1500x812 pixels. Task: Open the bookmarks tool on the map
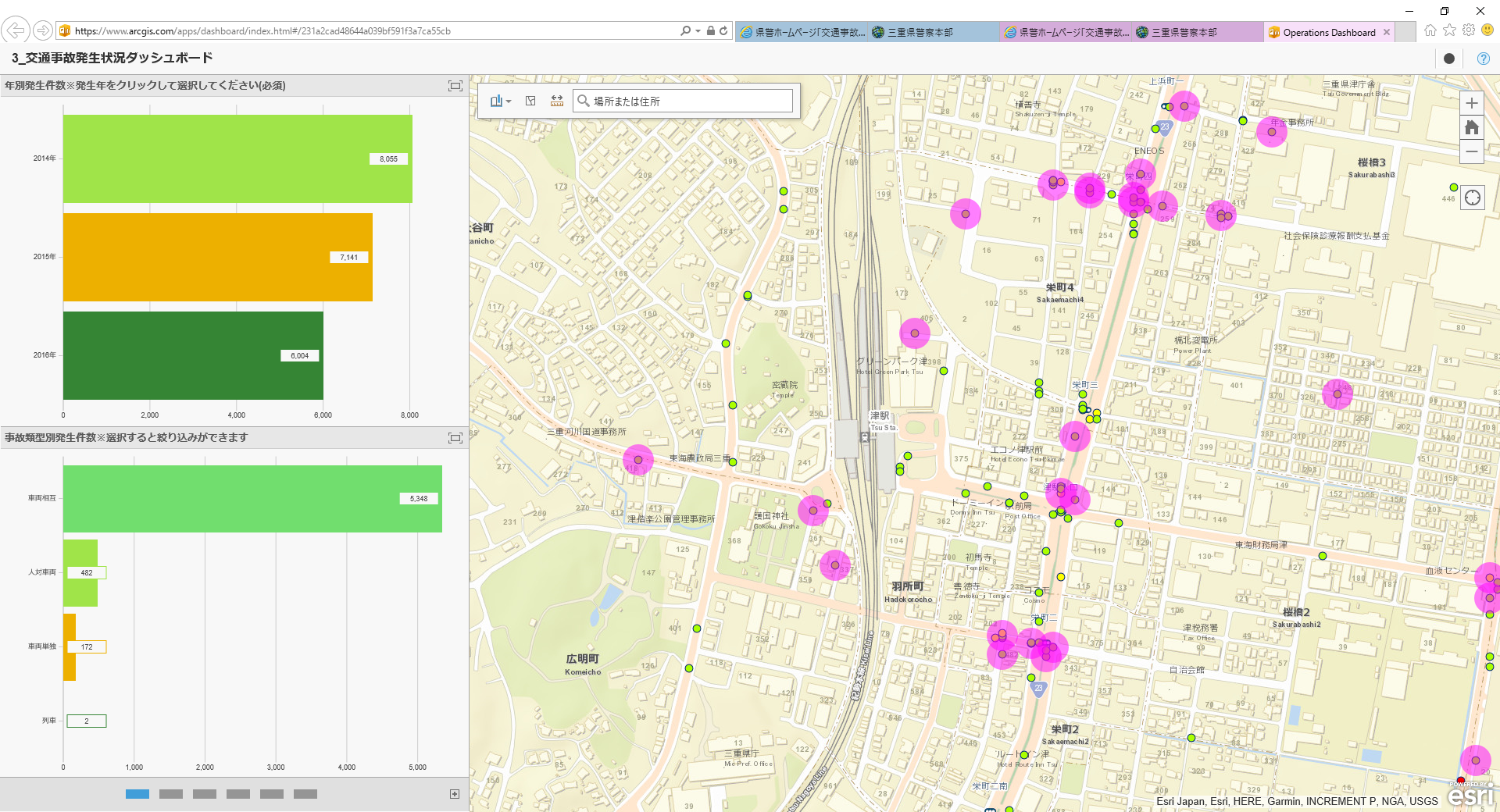tap(496, 101)
